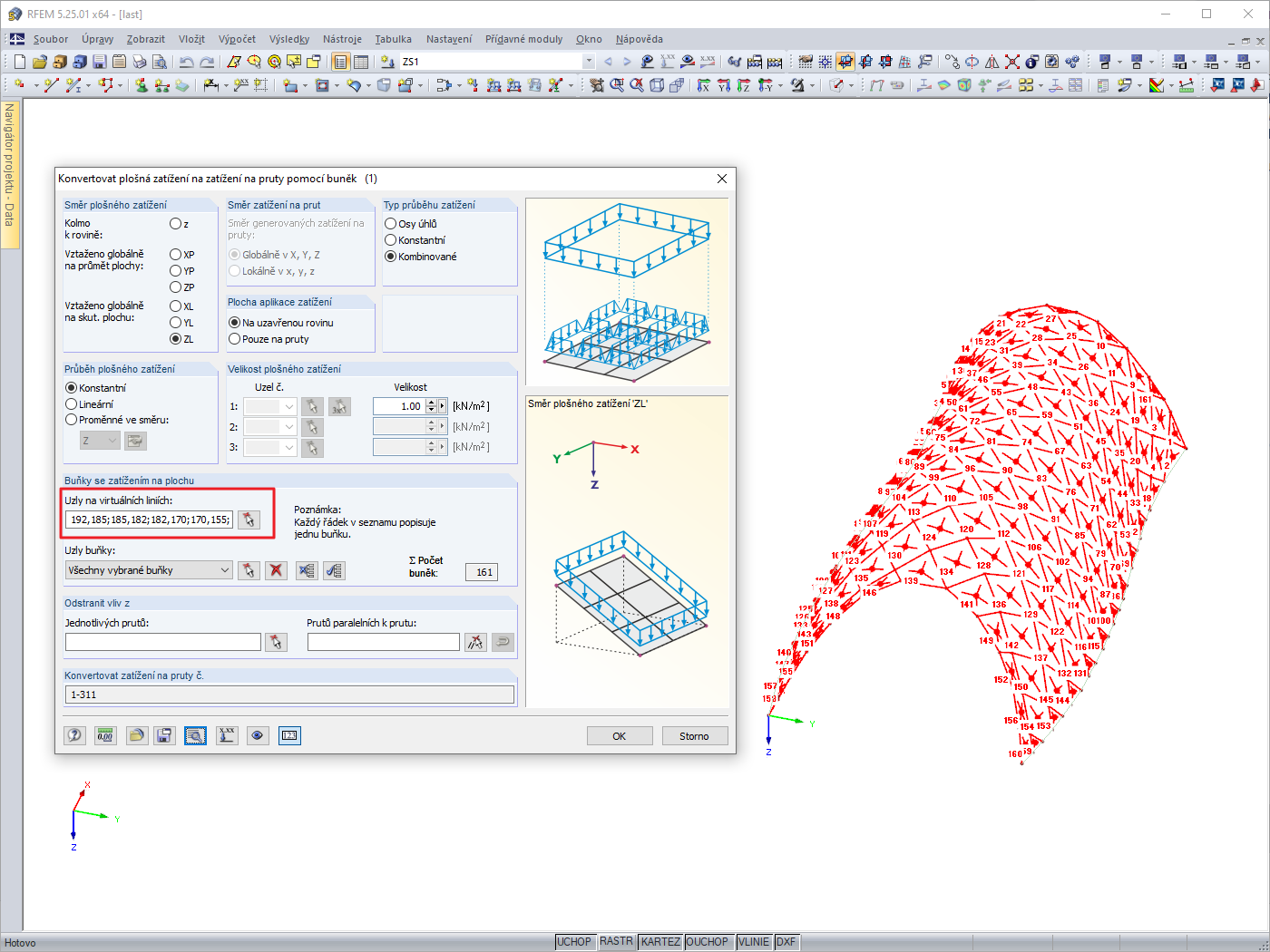Select the 'ZP' projection radio button
Viewport: 1270px width, 952px height.
pos(176,287)
